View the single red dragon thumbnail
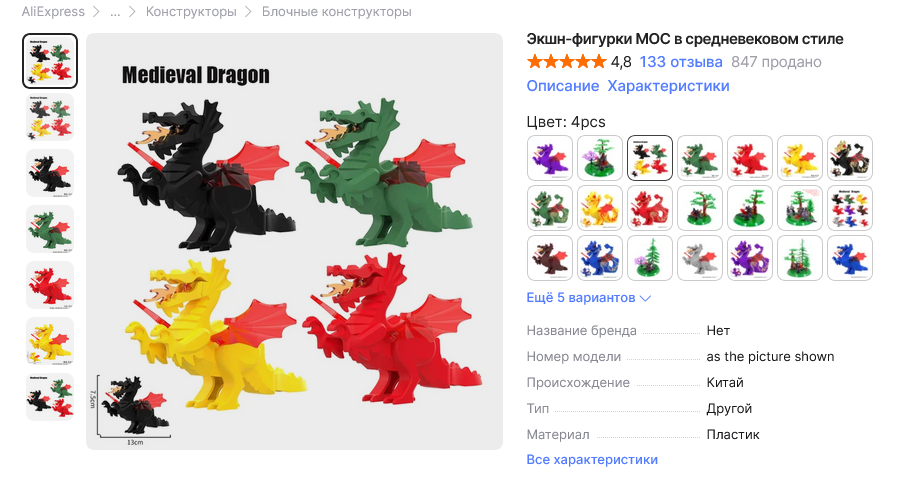The image size is (907, 500). click(x=50, y=285)
